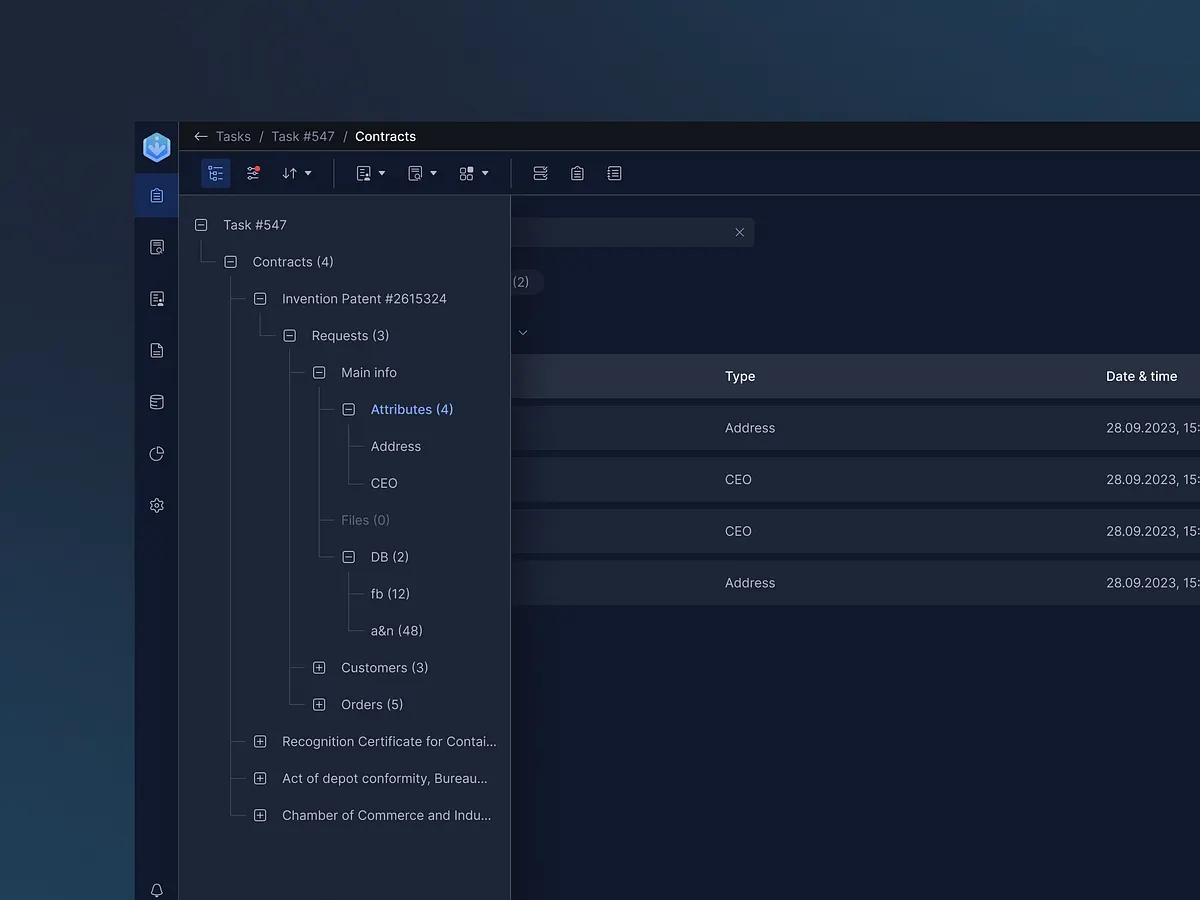Go to Task #547 in breadcrumb
This screenshot has height=900, width=1200.
click(x=302, y=136)
